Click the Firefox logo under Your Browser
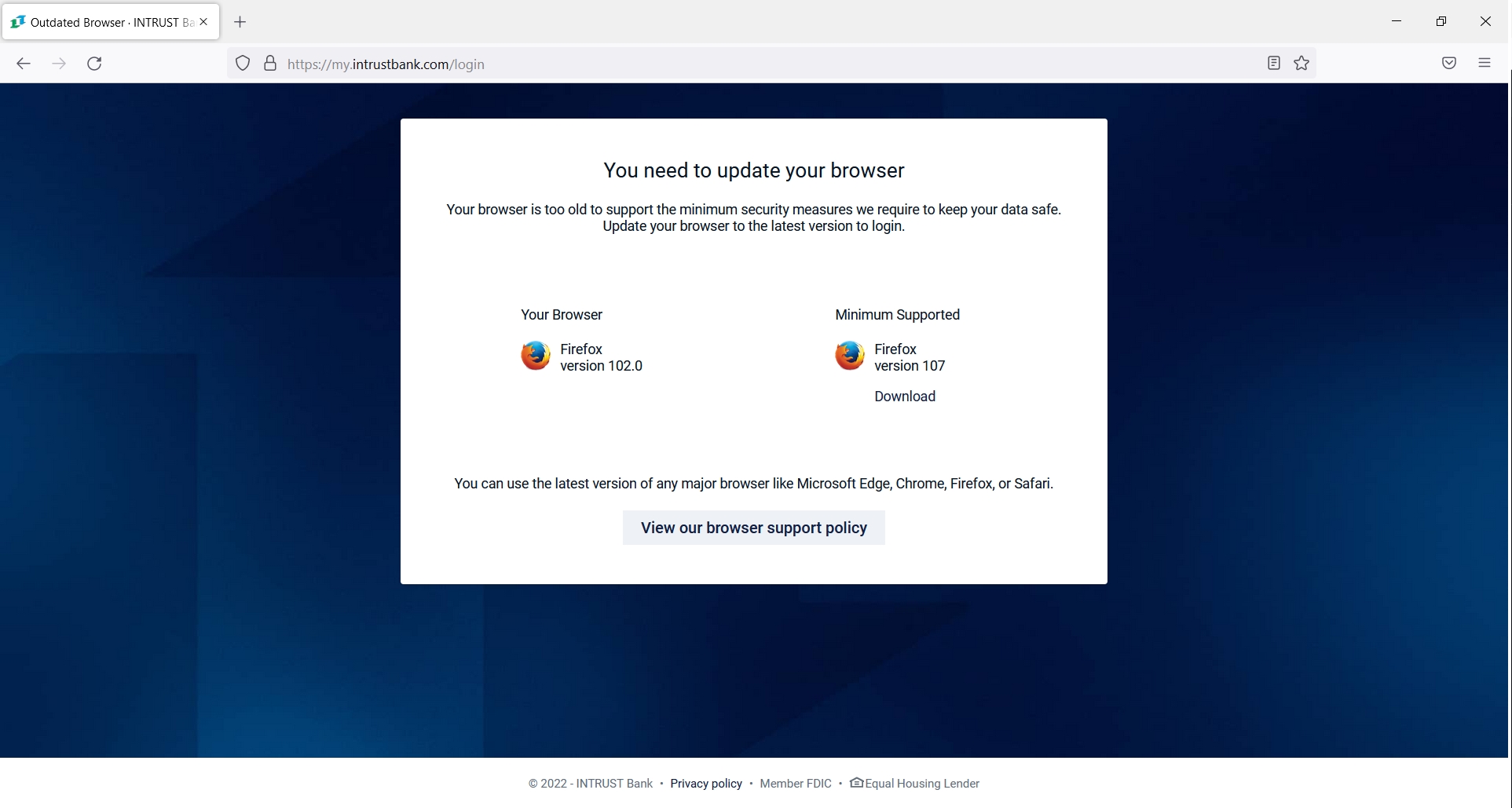 535,356
